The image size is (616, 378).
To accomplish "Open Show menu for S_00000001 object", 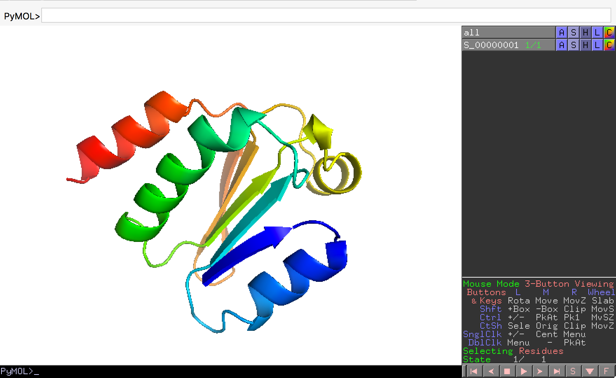I will coord(574,45).
